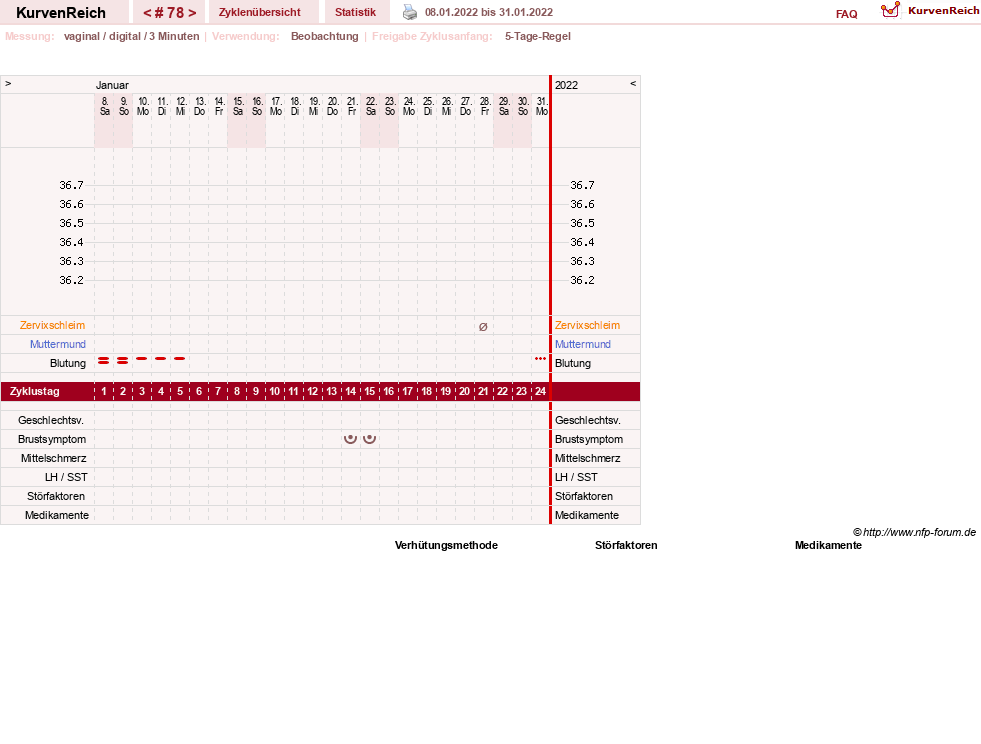Click the bleeding mark on cycle day 3

142,359
